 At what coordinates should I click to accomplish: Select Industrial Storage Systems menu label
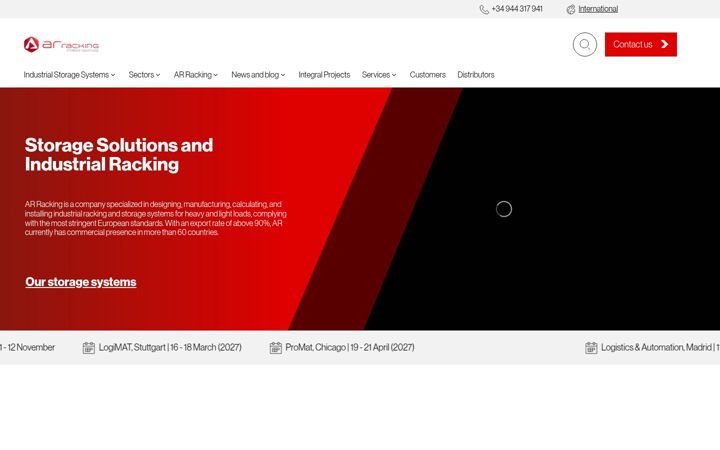(x=66, y=74)
